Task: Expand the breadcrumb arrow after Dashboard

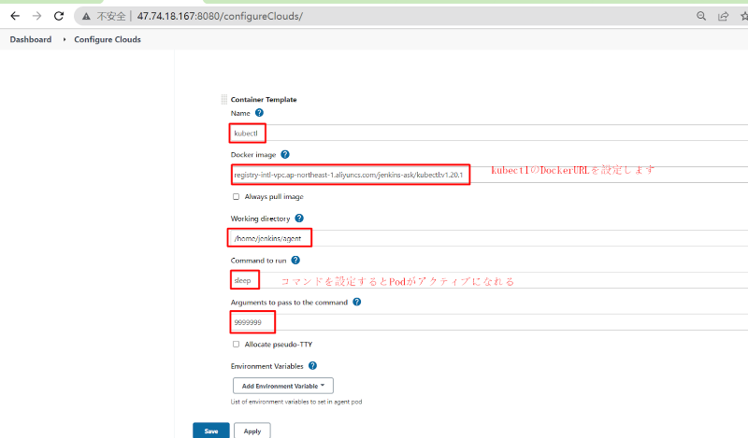Action: tap(64, 40)
